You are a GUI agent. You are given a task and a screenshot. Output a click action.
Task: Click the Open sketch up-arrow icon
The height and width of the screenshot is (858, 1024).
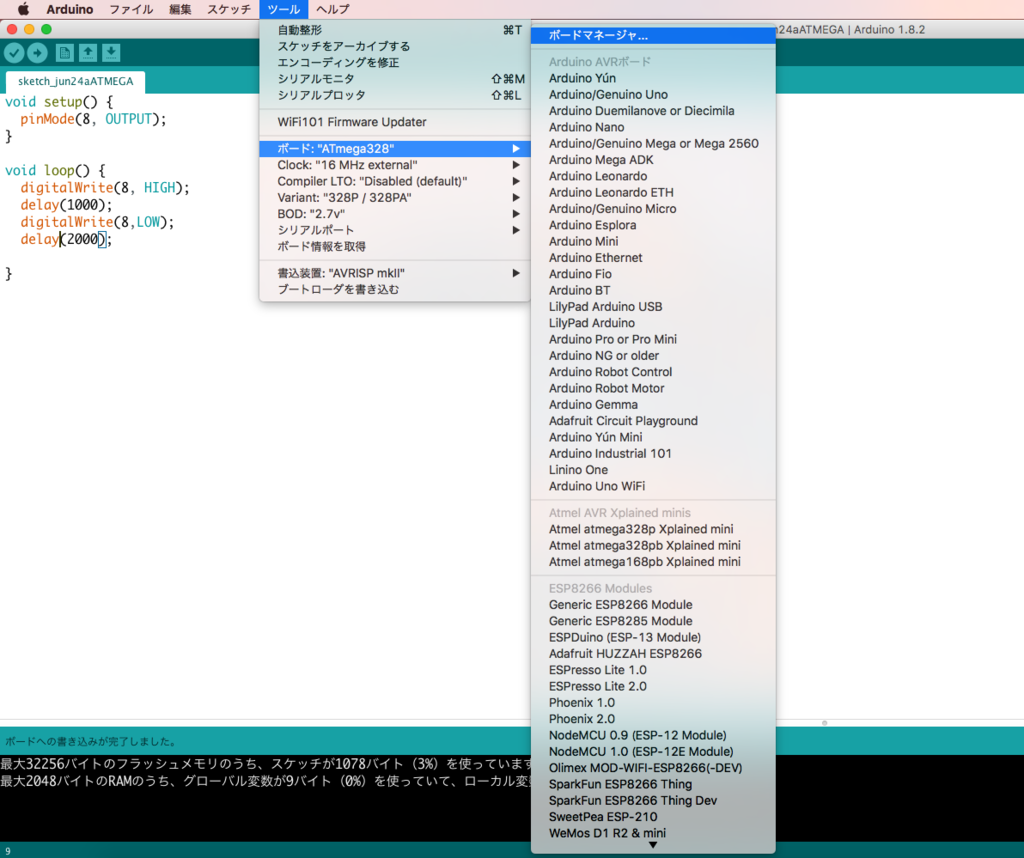[88, 53]
